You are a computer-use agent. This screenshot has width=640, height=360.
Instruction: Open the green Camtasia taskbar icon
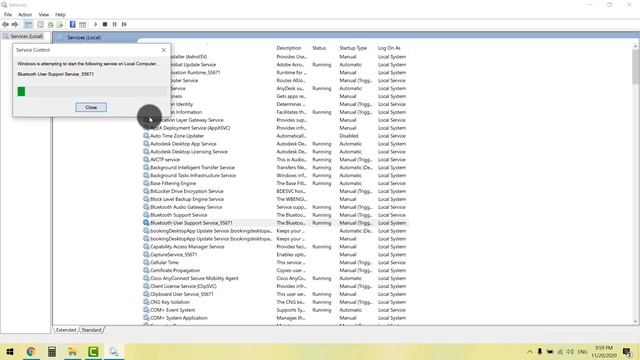click(93, 351)
